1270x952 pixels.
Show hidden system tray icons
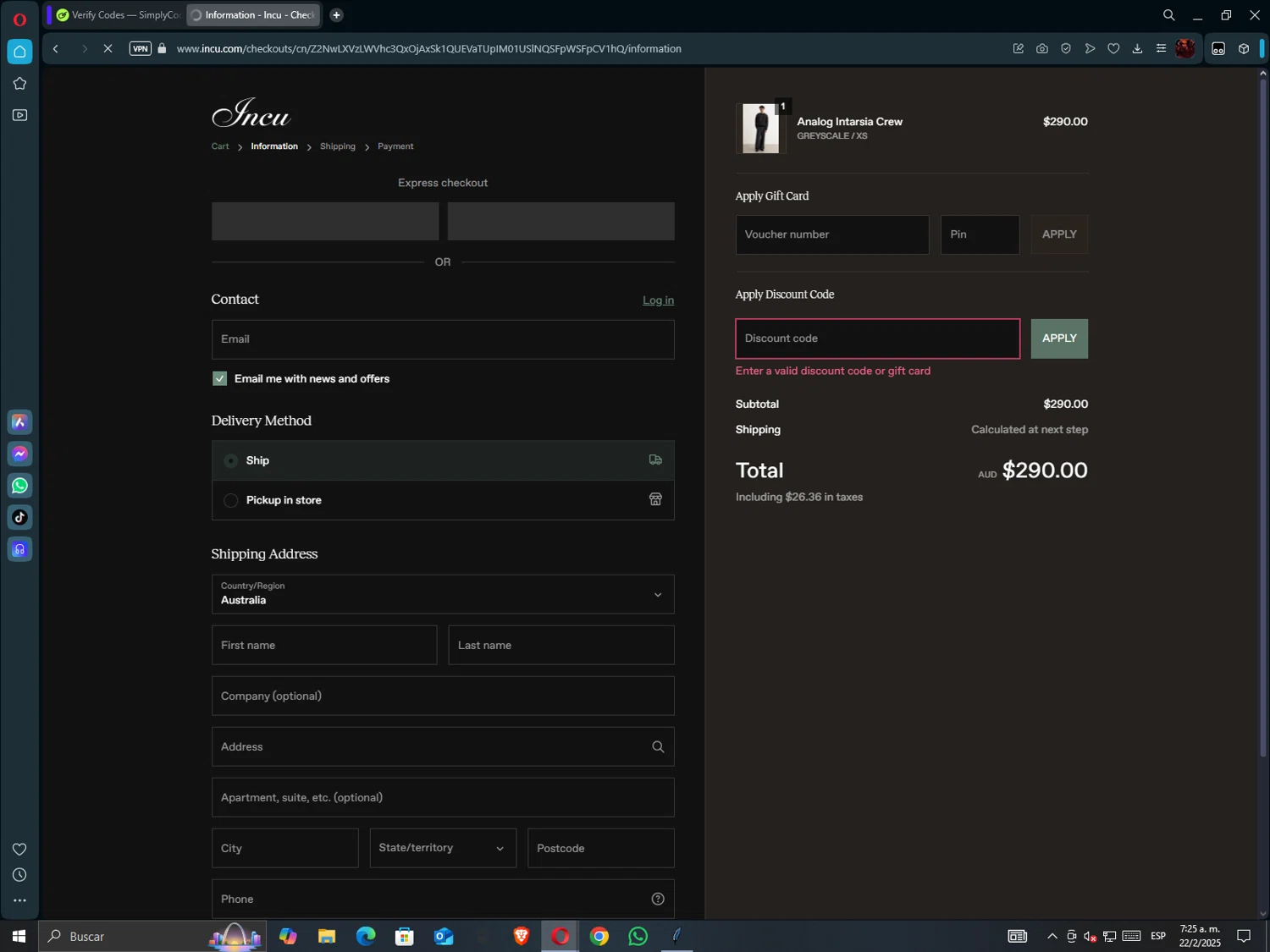tap(1052, 937)
